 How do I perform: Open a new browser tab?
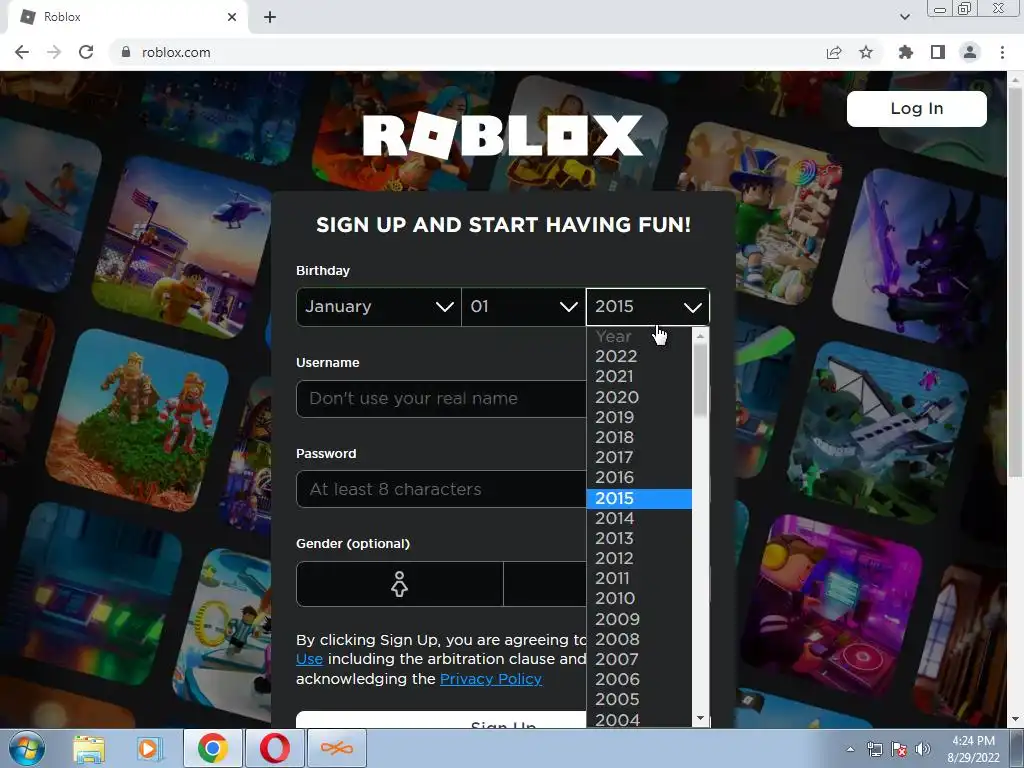point(270,17)
